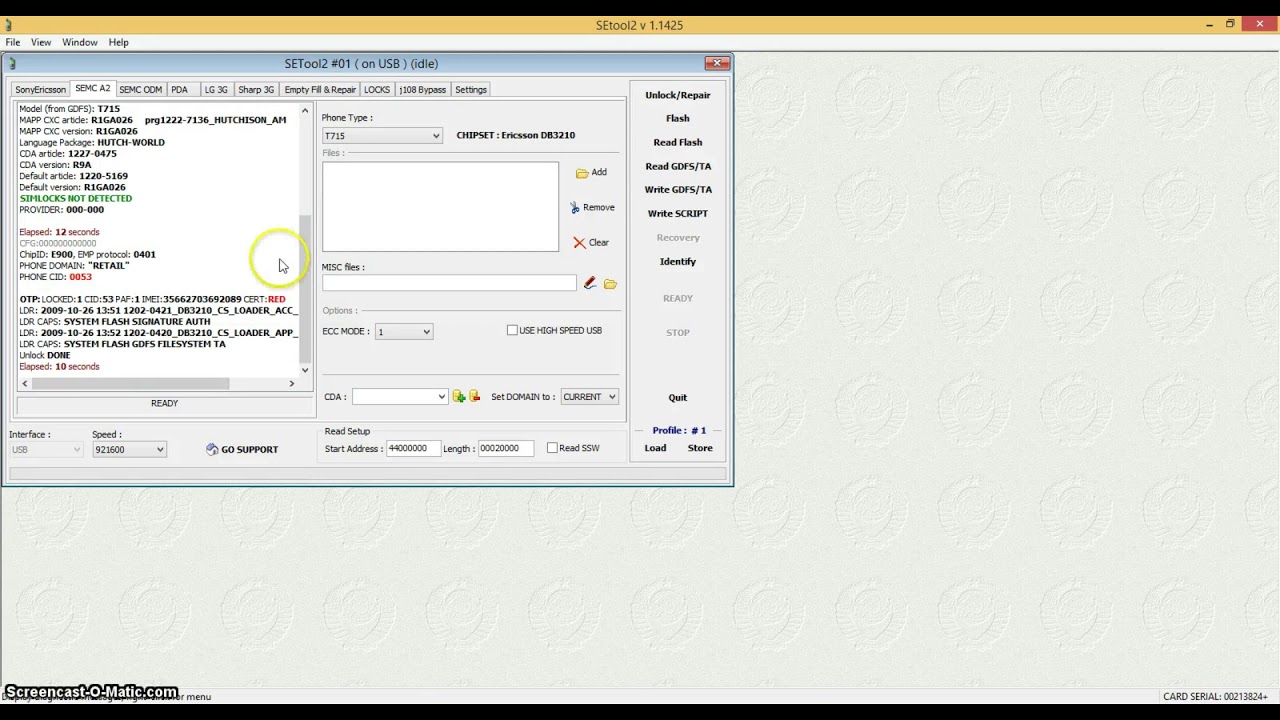The height and width of the screenshot is (720, 1280).
Task: Click the Flash button
Action: [678, 118]
